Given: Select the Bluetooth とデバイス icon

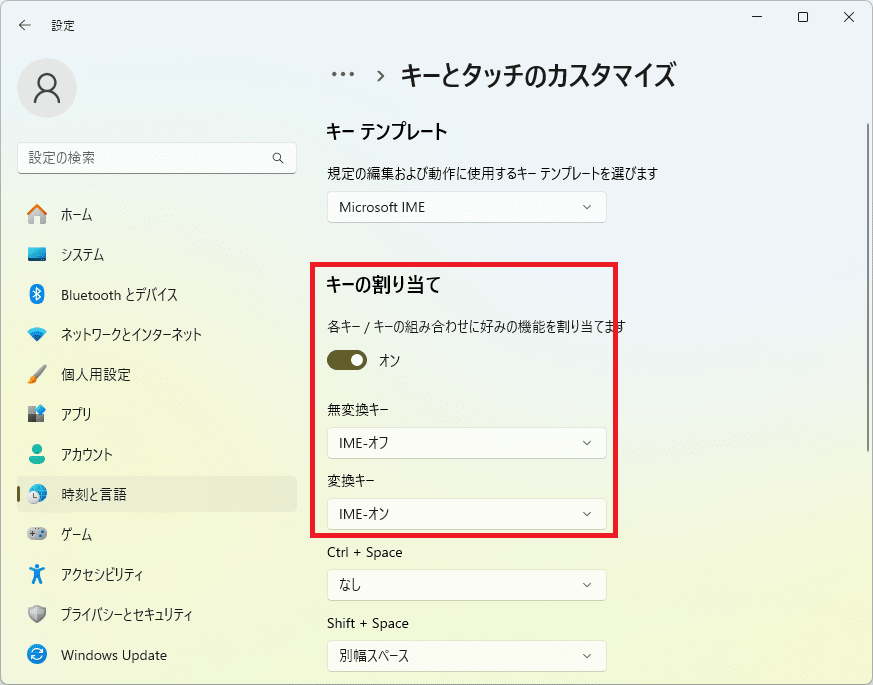Looking at the screenshot, I should click(37, 294).
